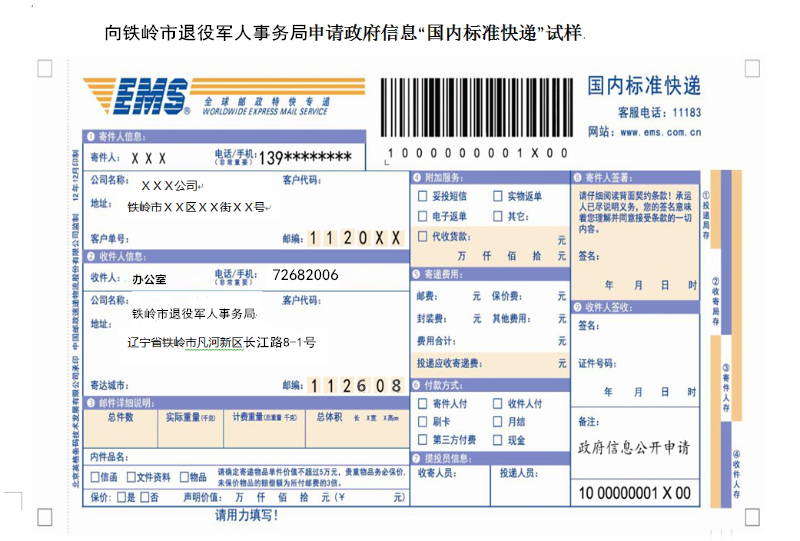Click the sender phone number field
This screenshot has height=541, width=800.
(305, 158)
